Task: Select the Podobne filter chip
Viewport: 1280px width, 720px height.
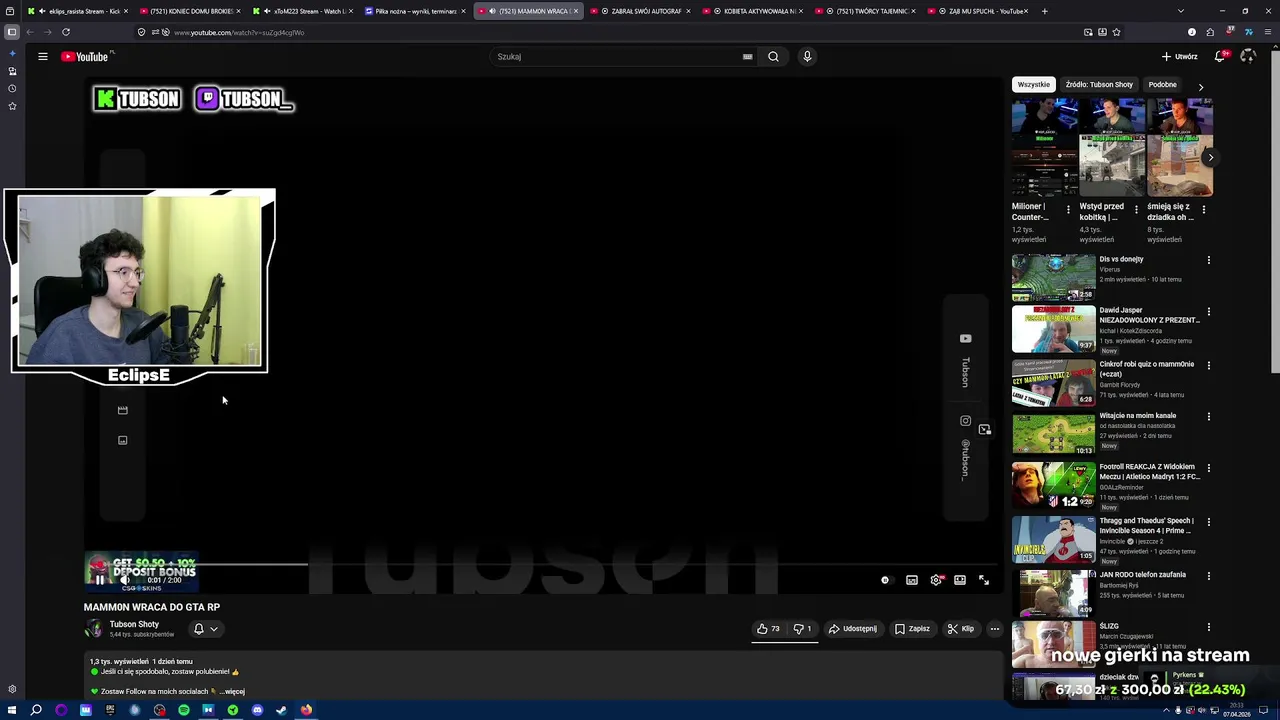Action: pyautogui.click(x=1162, y=85)
